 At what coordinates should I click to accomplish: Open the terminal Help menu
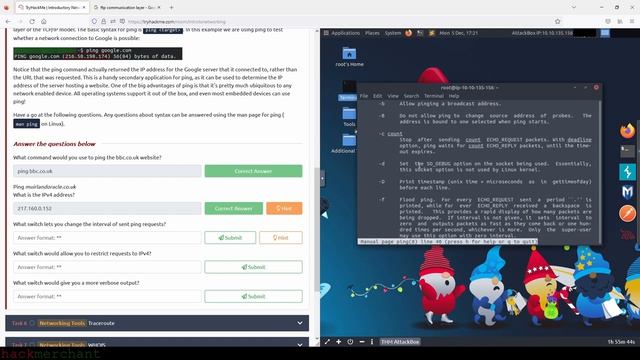click(x=454, y=96)
